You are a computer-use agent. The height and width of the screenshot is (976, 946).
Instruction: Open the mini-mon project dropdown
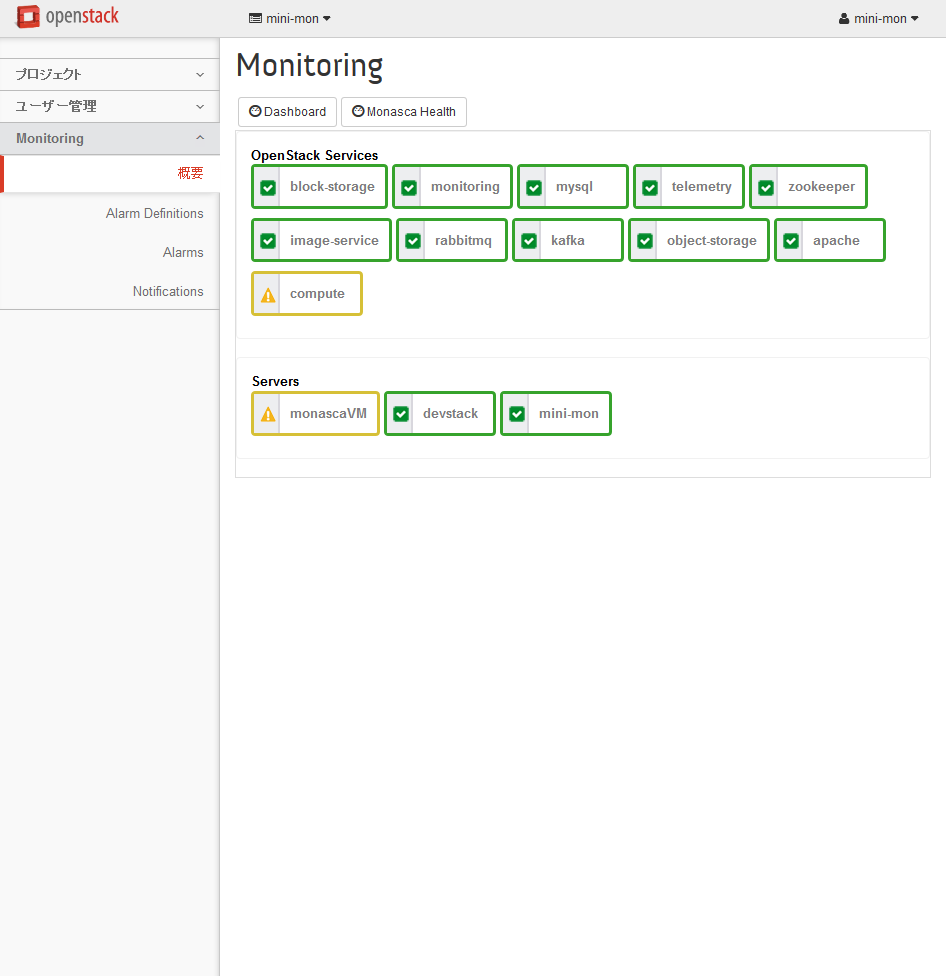coord(290,19)
